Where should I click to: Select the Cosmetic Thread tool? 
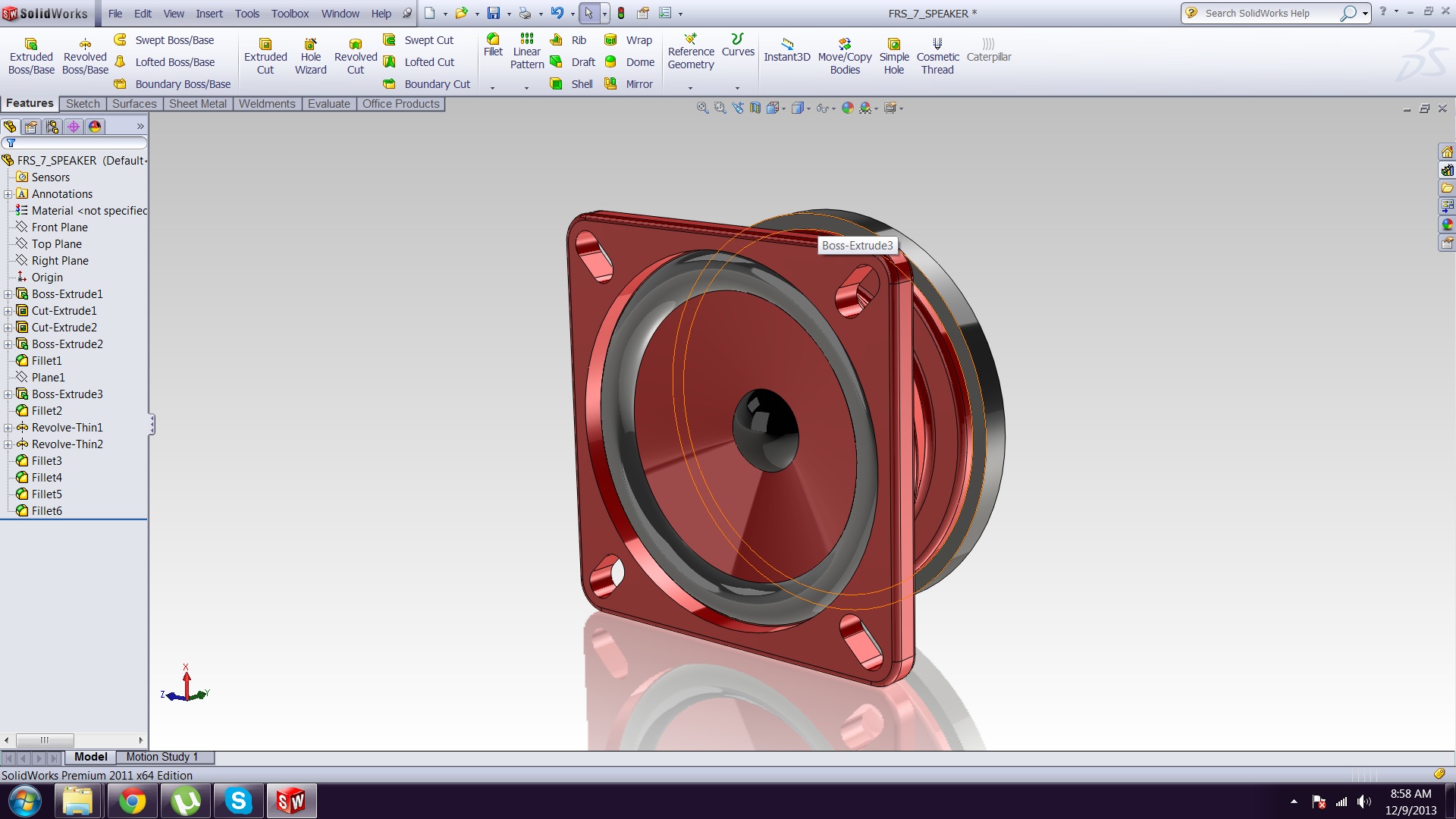(x=937, y=56)
